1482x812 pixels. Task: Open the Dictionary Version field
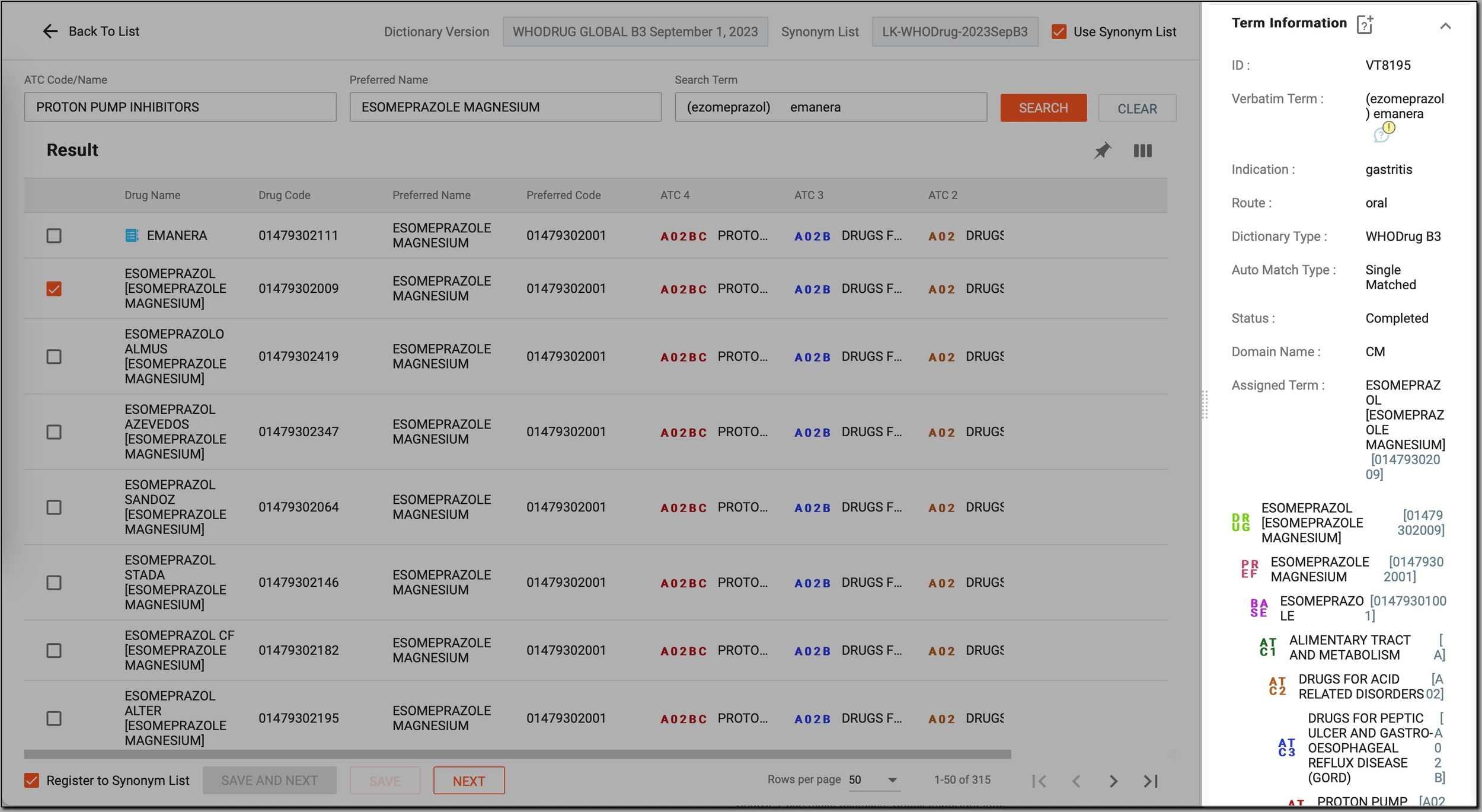[x=635, y=32]
